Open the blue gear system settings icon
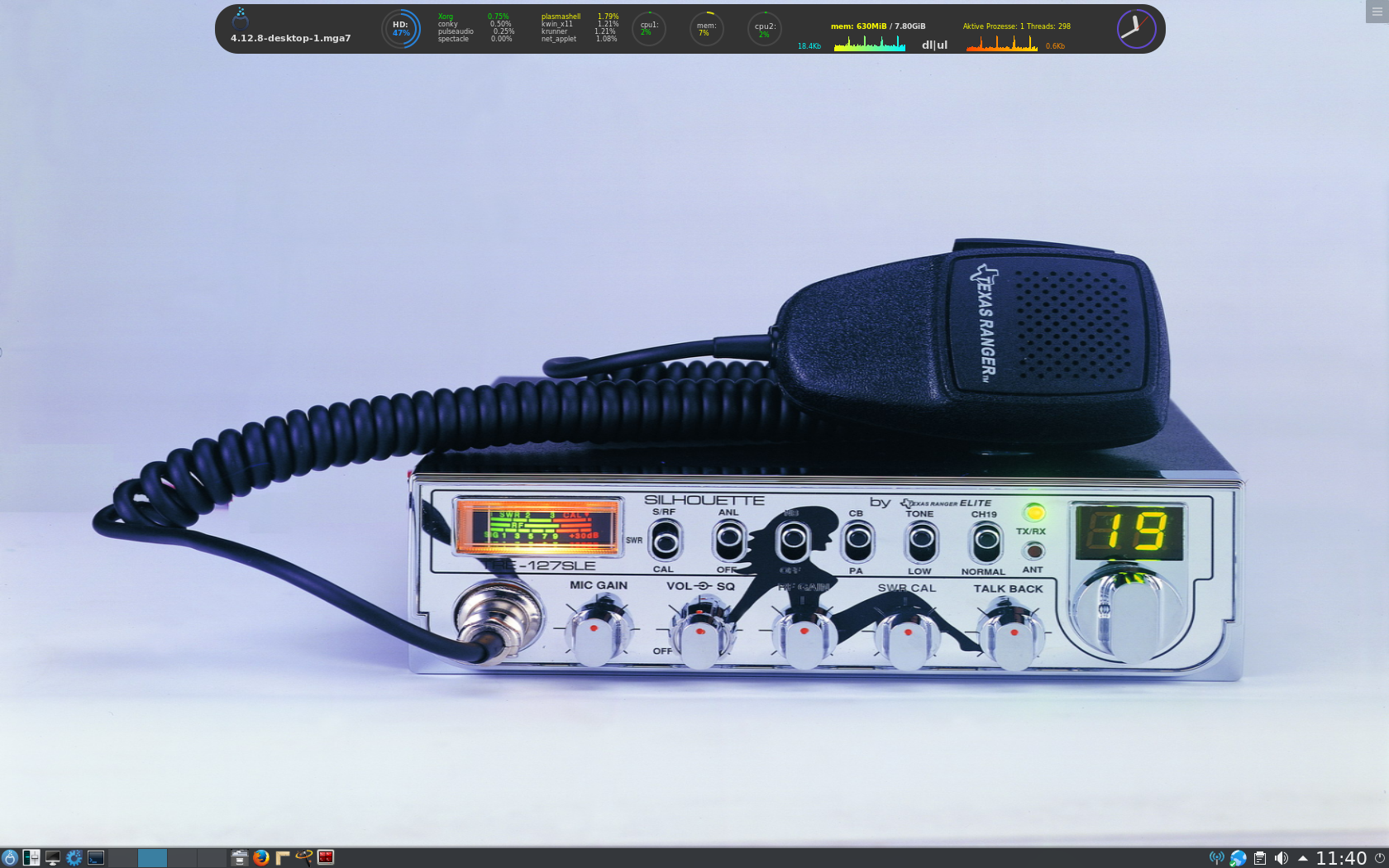Screen dimensions: 1389x868 pyautogui.click(x=74, y=858)
